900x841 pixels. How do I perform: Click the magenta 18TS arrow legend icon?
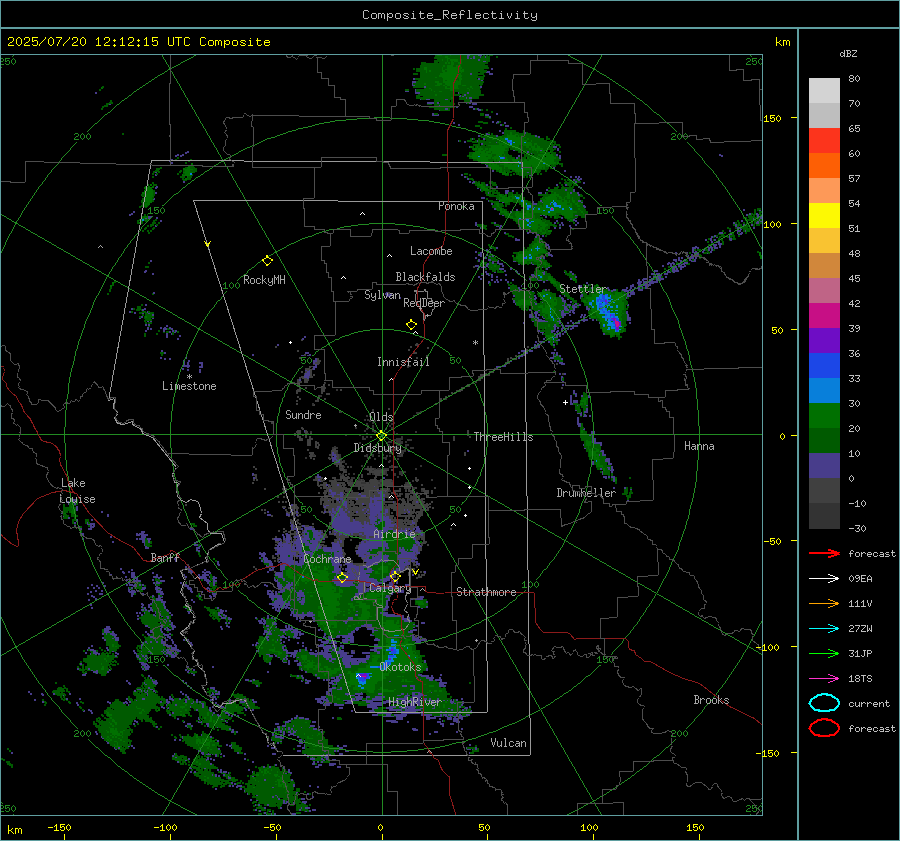tap(824, 679)
